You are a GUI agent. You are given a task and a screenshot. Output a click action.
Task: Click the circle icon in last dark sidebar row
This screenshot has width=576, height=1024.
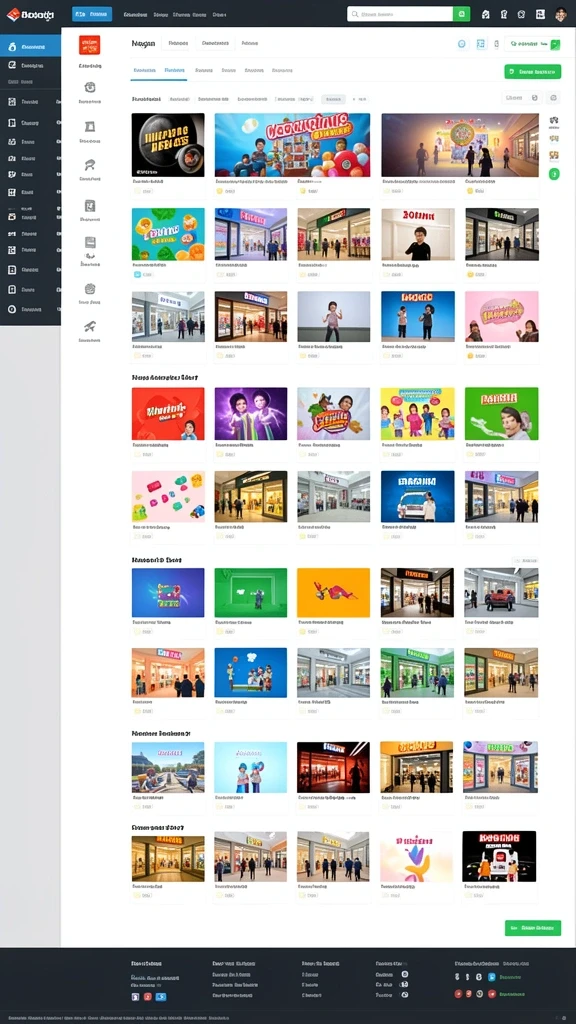12,309
